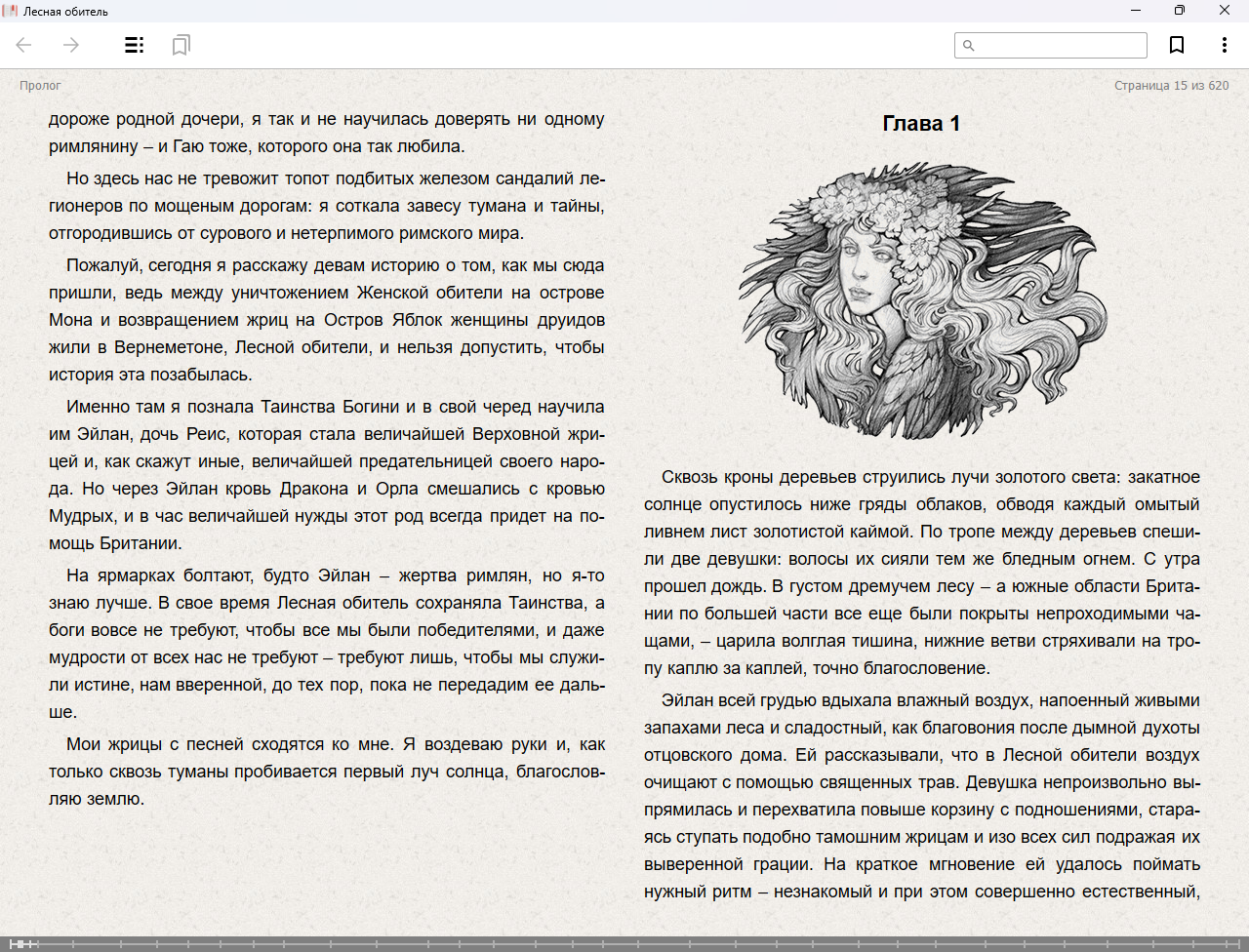
Task: Open the saved bookmarks panel icon
Action: [181, 45]
